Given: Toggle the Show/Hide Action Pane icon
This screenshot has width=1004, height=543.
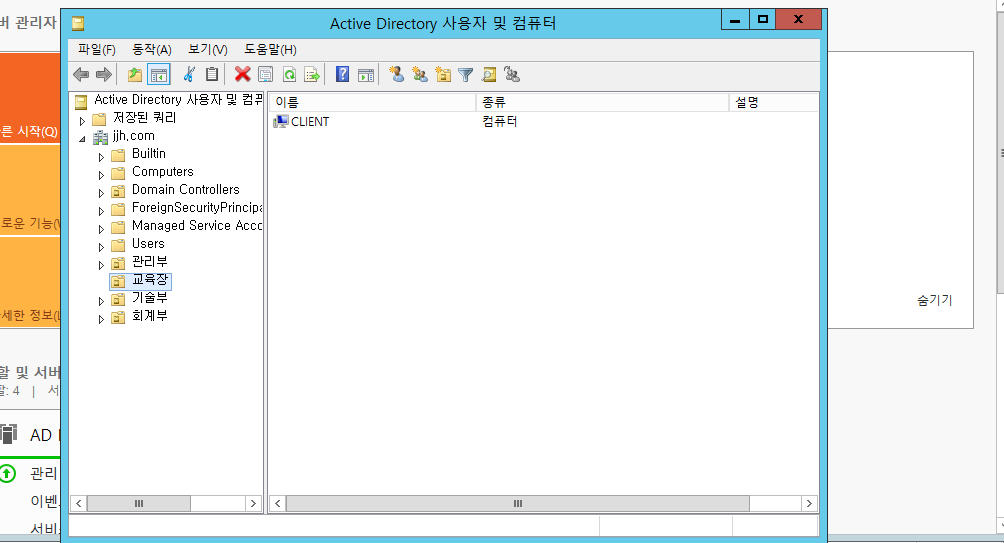Looking at the screenshot, I should point(366,75).
